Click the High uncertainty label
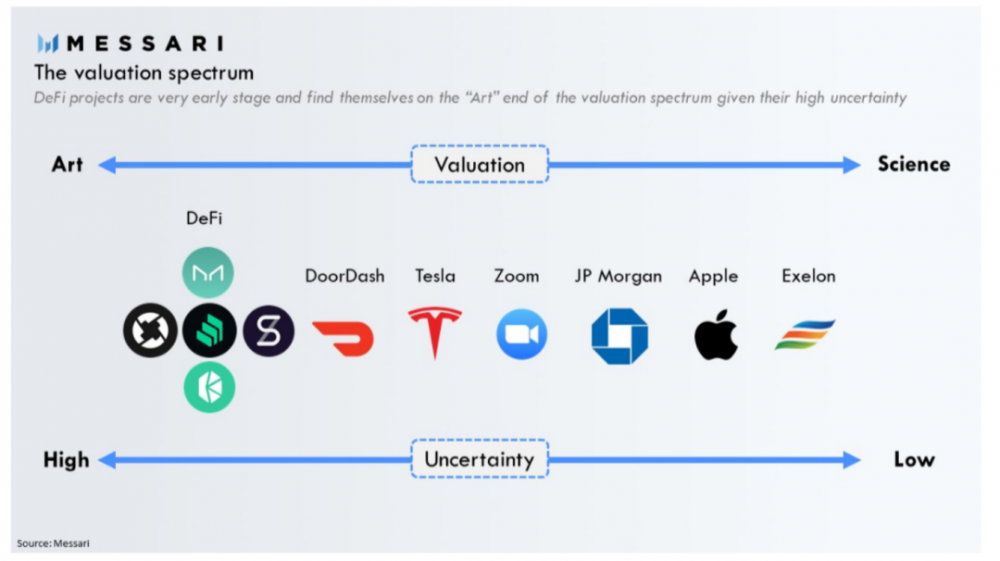The image size is (1000, 561). [x=66, y=460]
